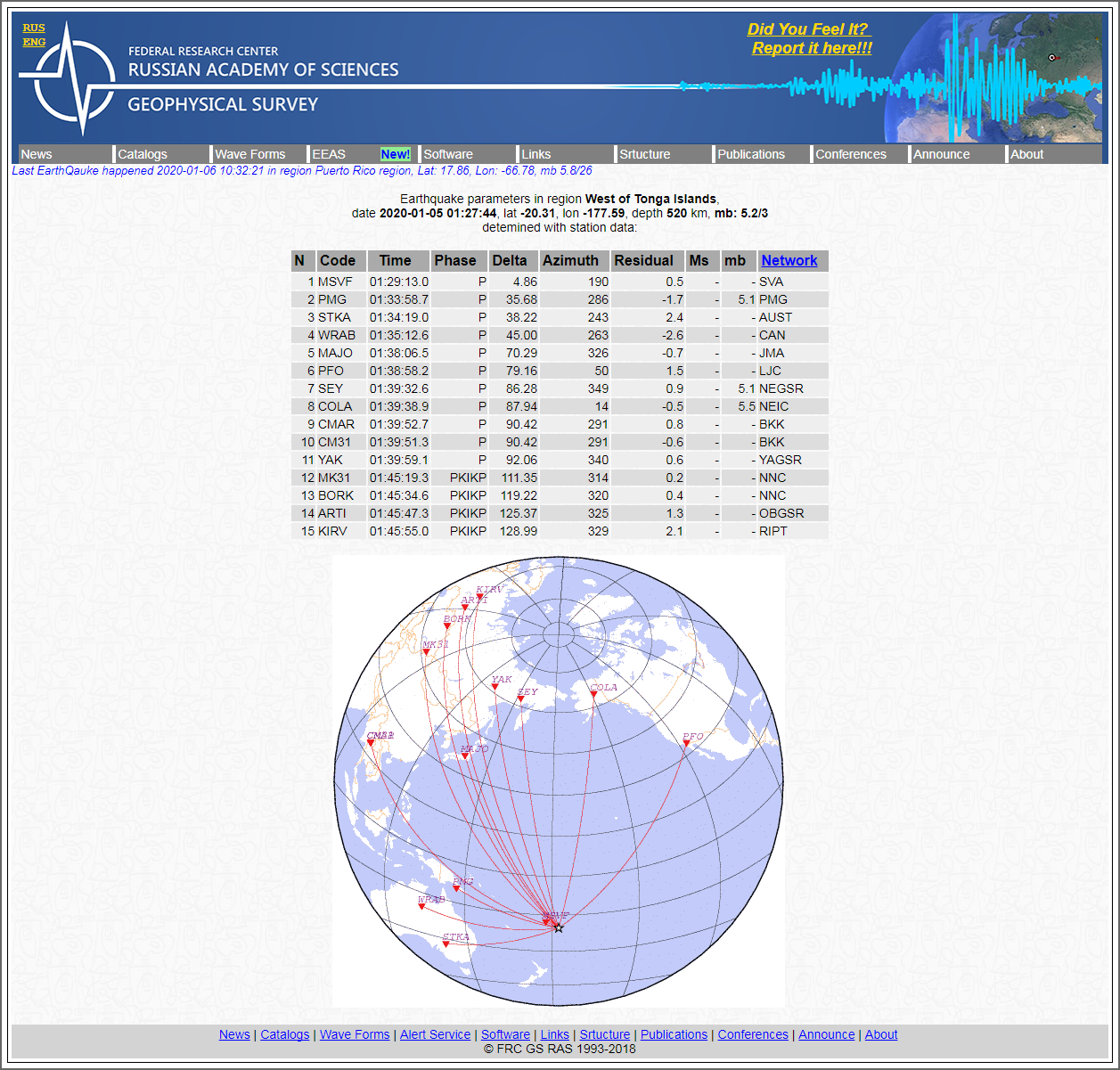Click the WRAB code cell in the table
This screenshot has width=1120, height=1070.
coord(341,335)
